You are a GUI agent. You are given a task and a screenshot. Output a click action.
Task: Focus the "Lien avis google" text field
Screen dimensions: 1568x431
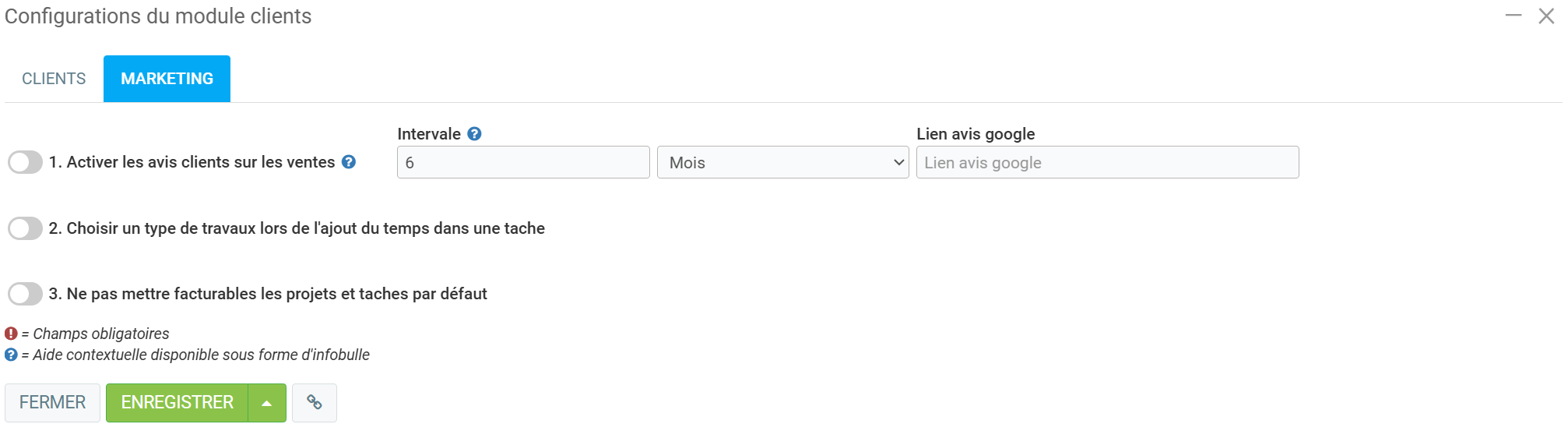pyautogui.click(x=1107, y=162)
